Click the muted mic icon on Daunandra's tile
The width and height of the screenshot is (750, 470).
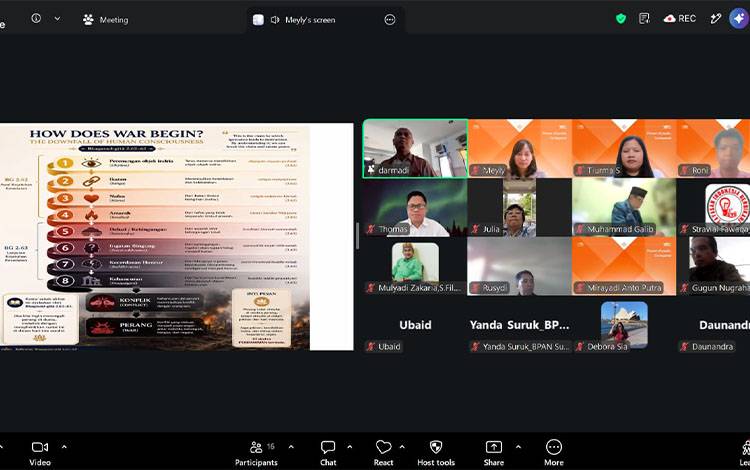pos(684,347)
